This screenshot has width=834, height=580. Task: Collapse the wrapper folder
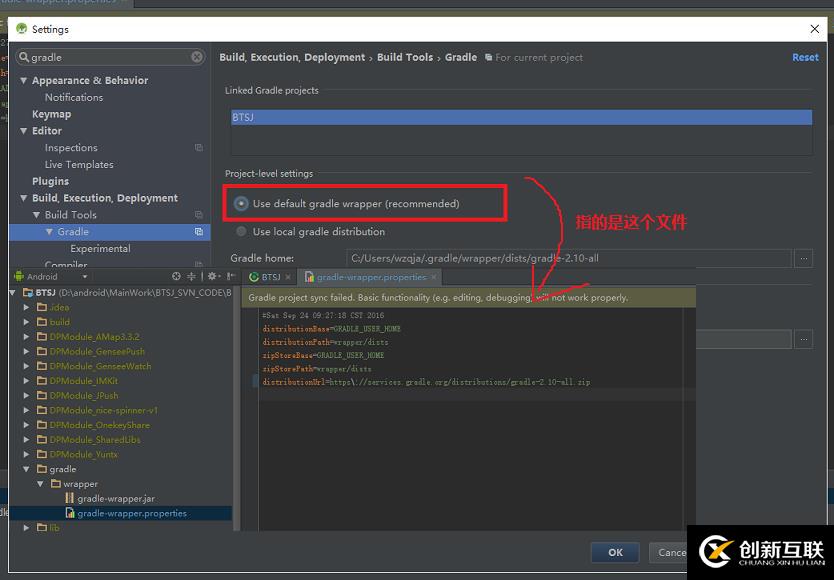(40, 483)
